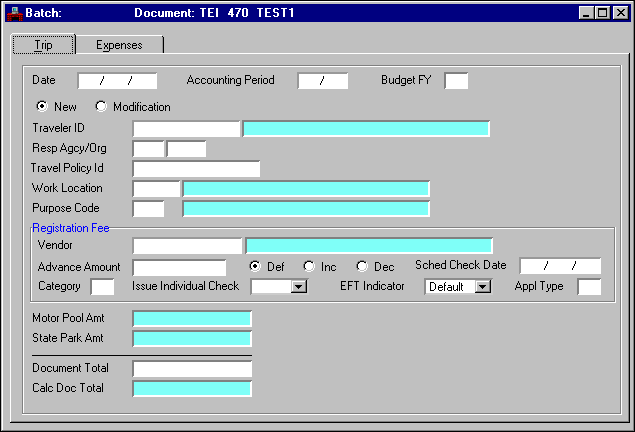Choose the Modification radio option

tap(101, 106)
